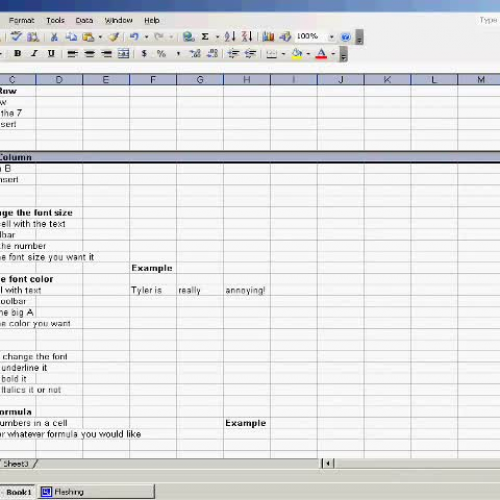Open the Chart Wizard icon
Screen dimensions: 500x500
coord(268,36)
